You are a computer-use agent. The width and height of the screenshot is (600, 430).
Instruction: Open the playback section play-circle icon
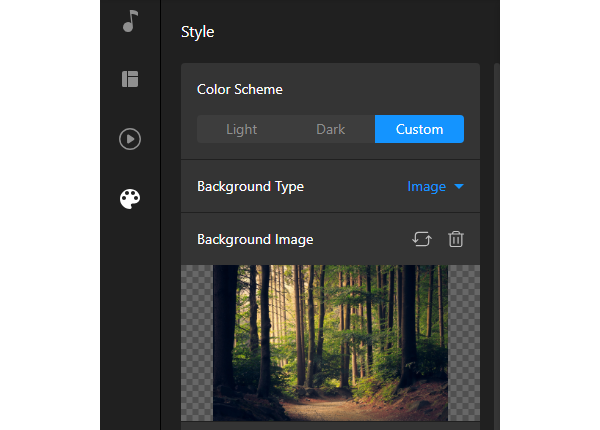pos(130,139)
